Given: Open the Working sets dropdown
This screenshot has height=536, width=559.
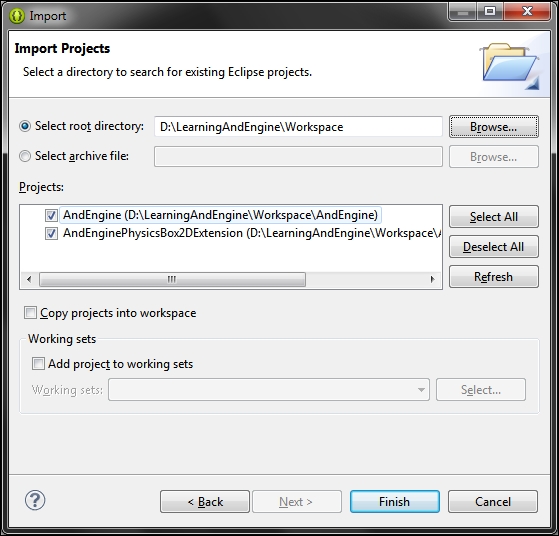Looking at the screenshot, I should click(x=269, y=390).
